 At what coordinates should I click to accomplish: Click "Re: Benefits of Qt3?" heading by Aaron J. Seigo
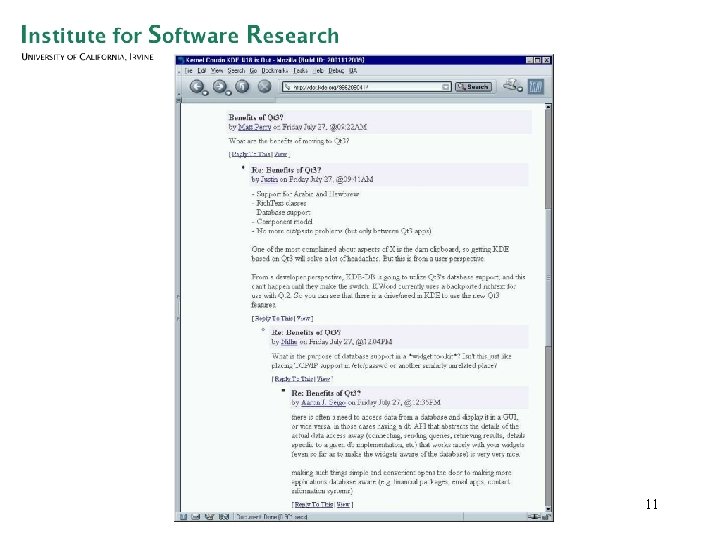pyautogui.click(x=326, y=393)
